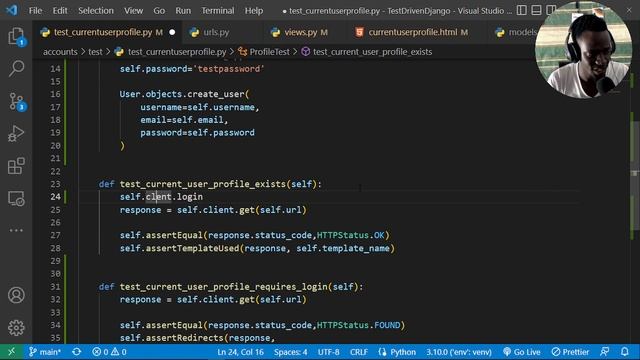640x360 pixels.
Task: Click HTTPStatus.FOUND in line 34
Action: coord(358,325)
